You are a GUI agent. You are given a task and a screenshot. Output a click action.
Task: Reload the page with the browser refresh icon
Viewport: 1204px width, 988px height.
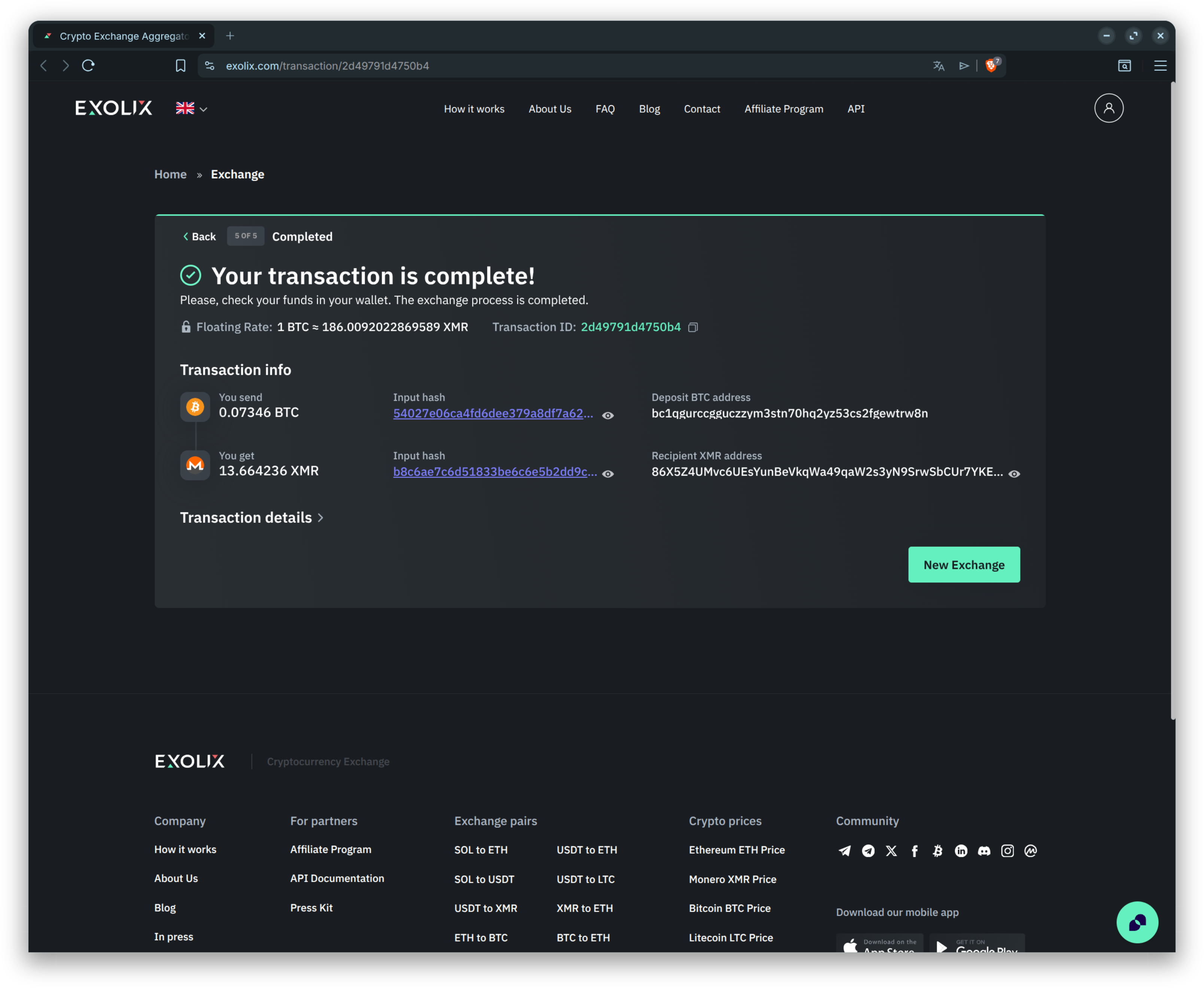pos(88,65)
